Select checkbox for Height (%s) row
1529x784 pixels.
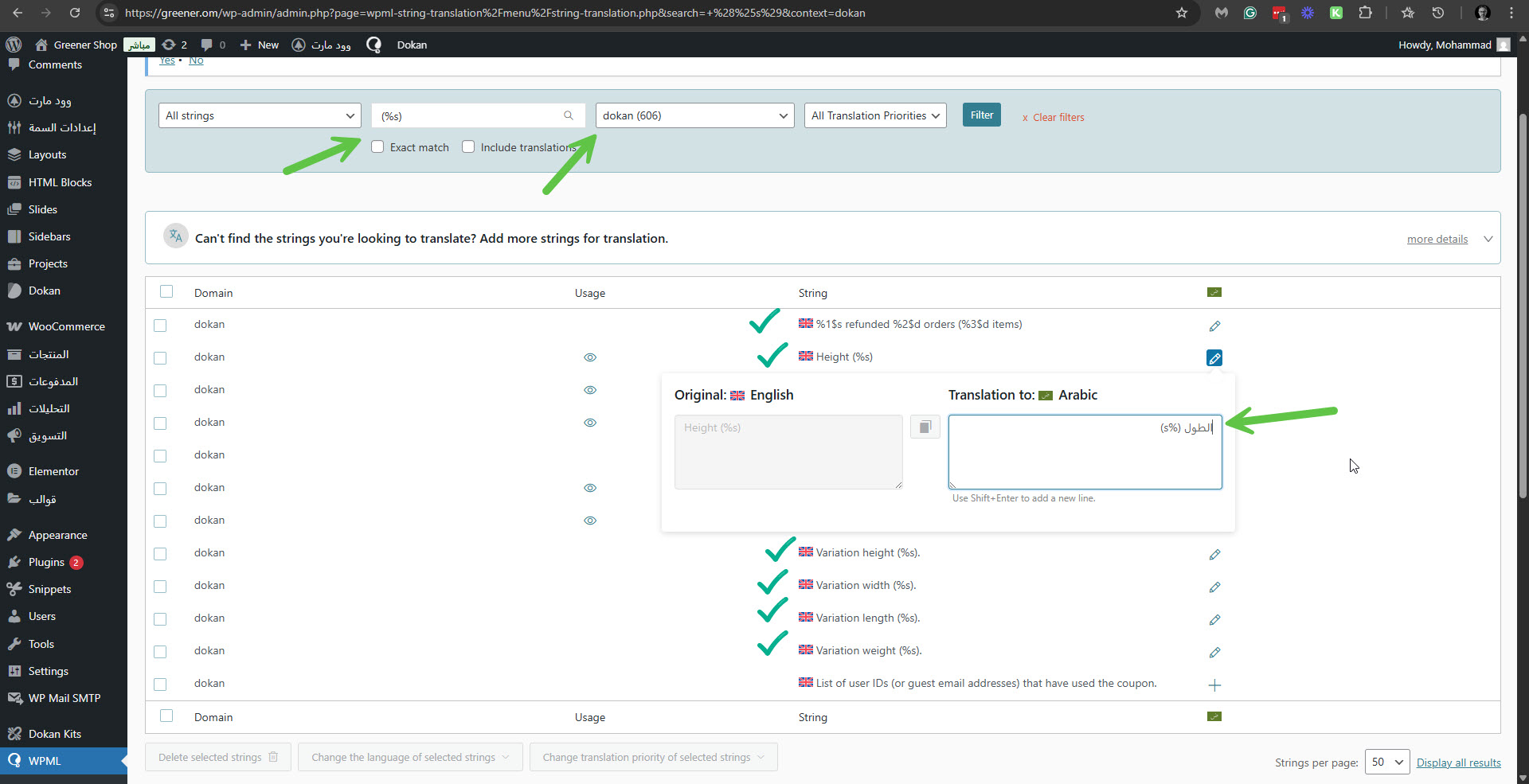point(160,358)
